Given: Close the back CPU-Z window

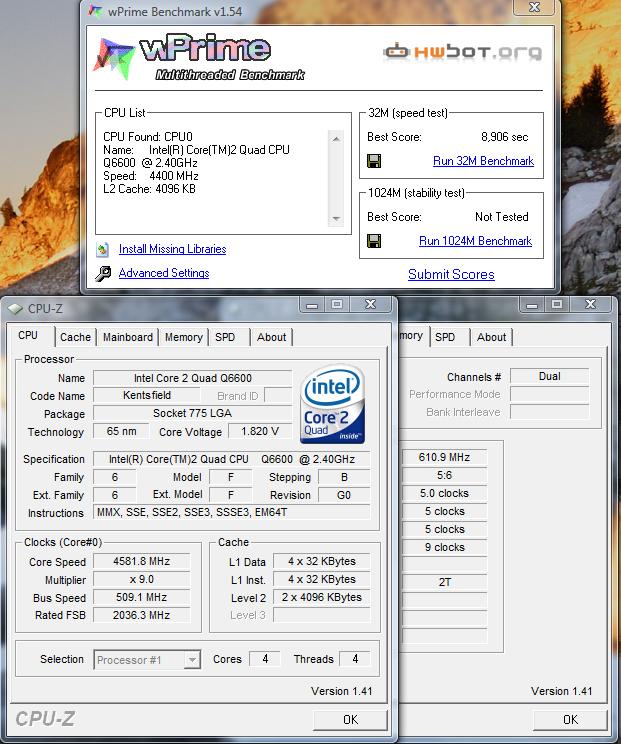Looking at the screenshot, I should 591,305.
